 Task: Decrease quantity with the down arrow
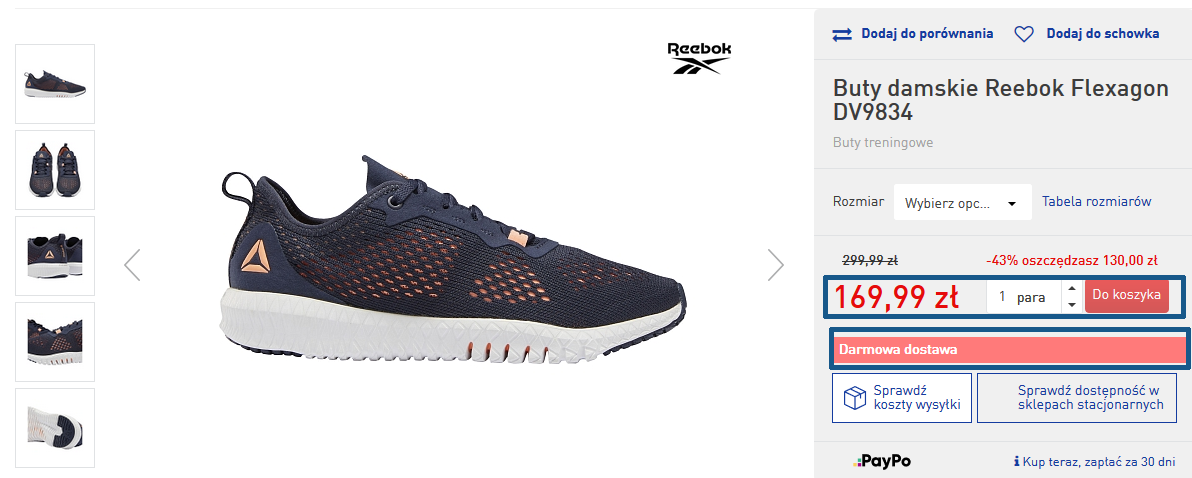tap(1072, 305)
